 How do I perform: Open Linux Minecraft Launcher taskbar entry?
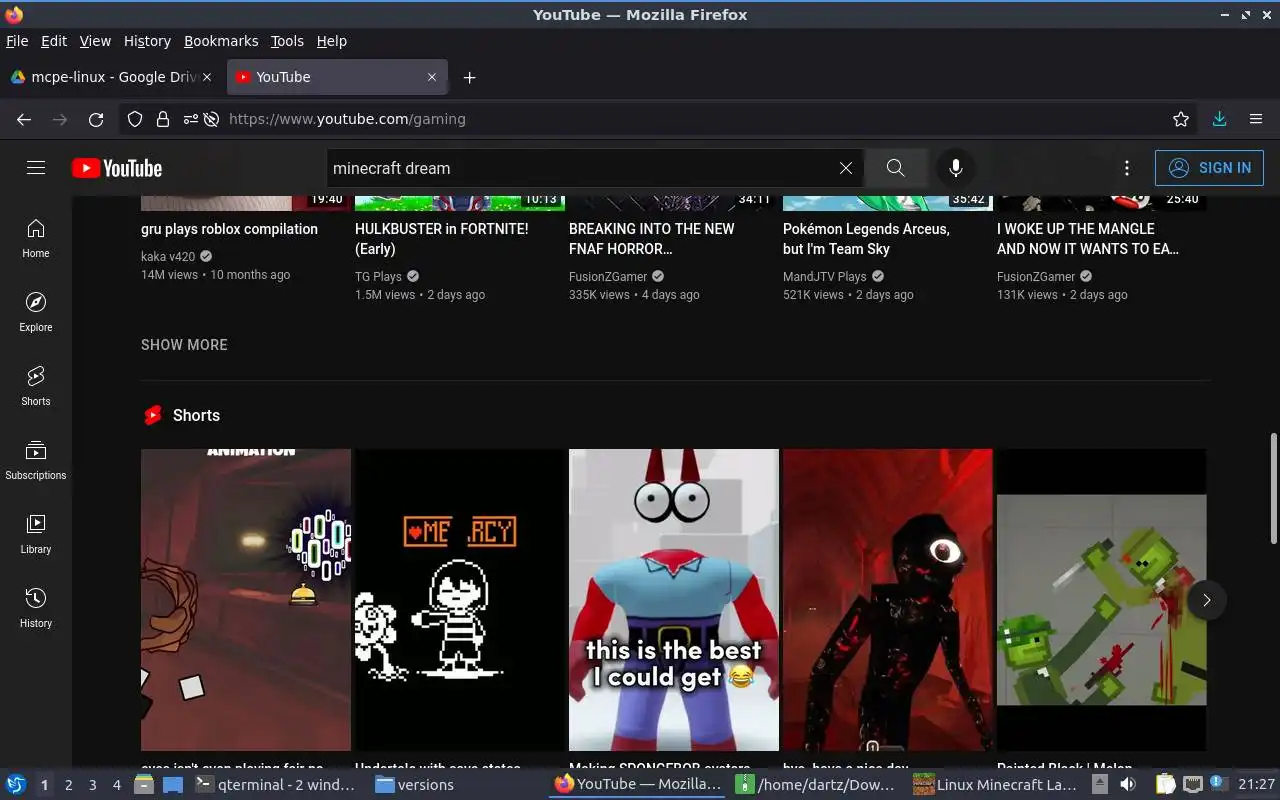[x=996, y=785]
